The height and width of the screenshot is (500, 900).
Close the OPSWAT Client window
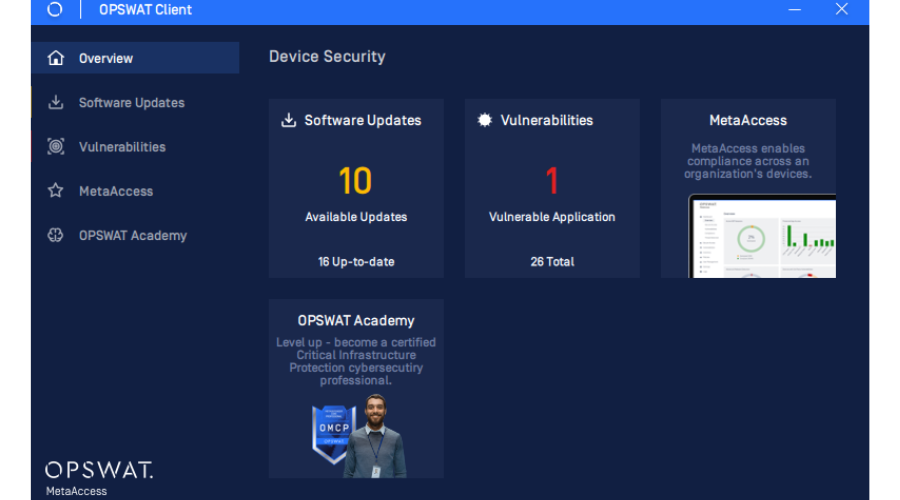tap(841, 9)
